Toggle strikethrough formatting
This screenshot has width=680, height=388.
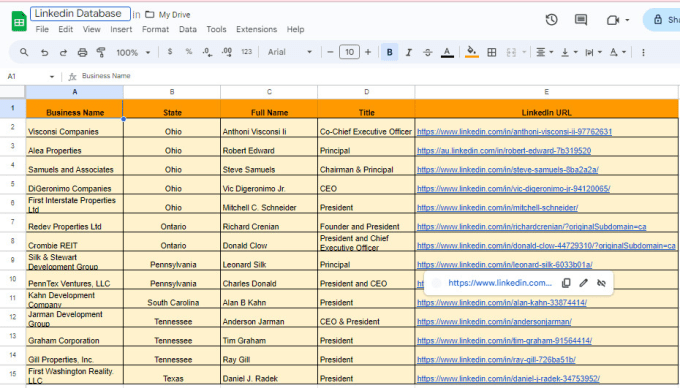tap(428, 52)
